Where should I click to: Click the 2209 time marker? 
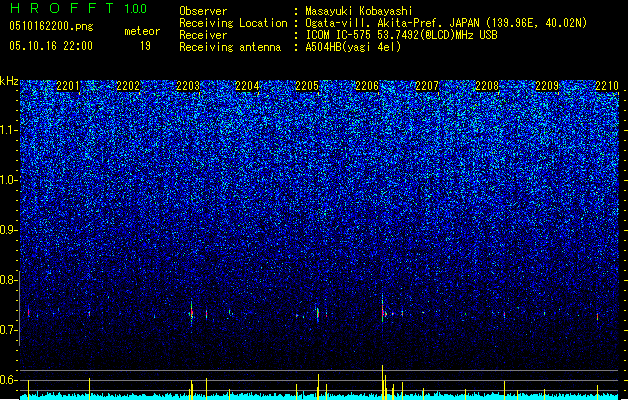pos(547,85)
